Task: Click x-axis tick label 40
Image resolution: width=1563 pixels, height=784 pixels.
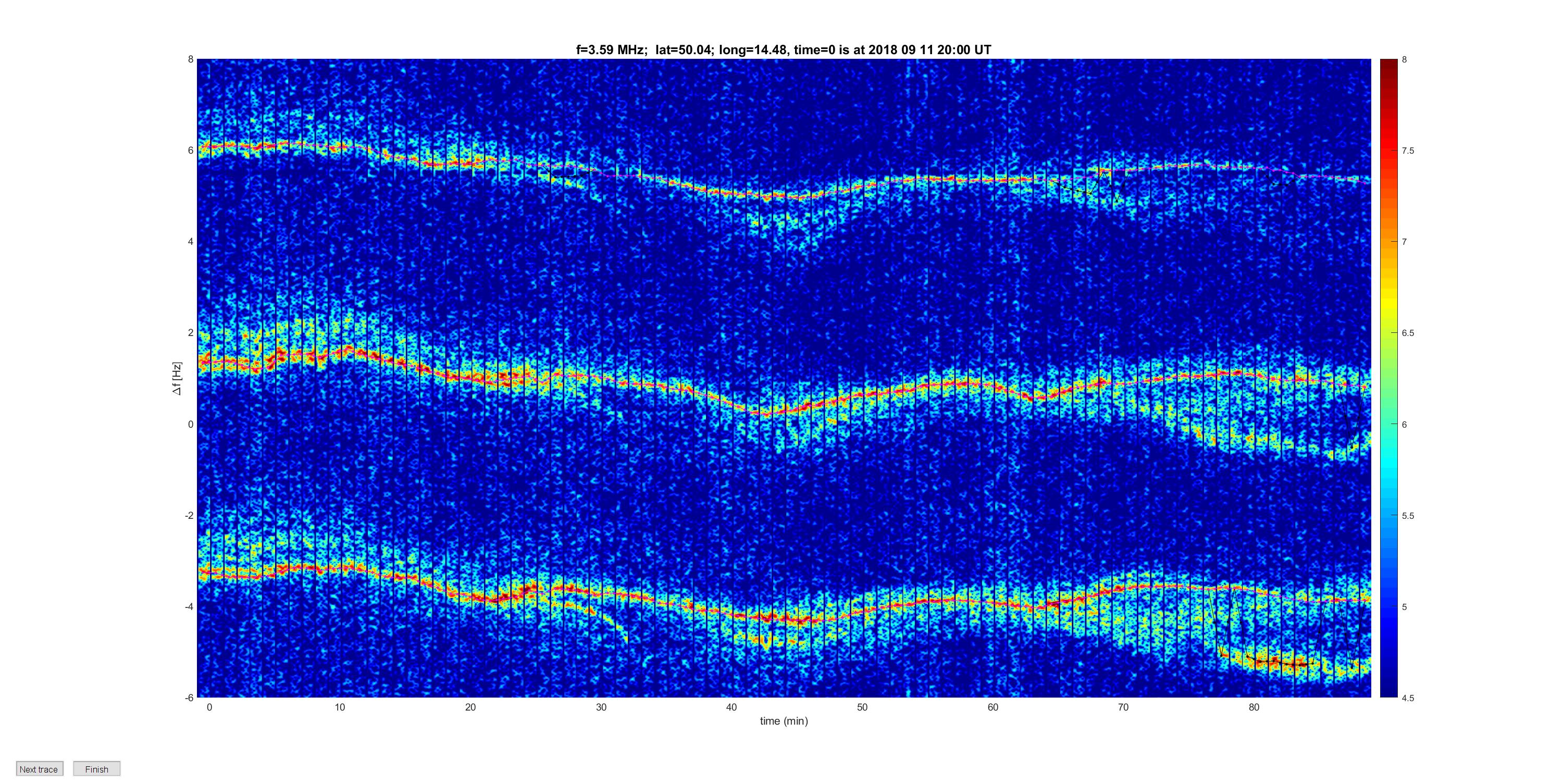Action: (x=731, y=707)
